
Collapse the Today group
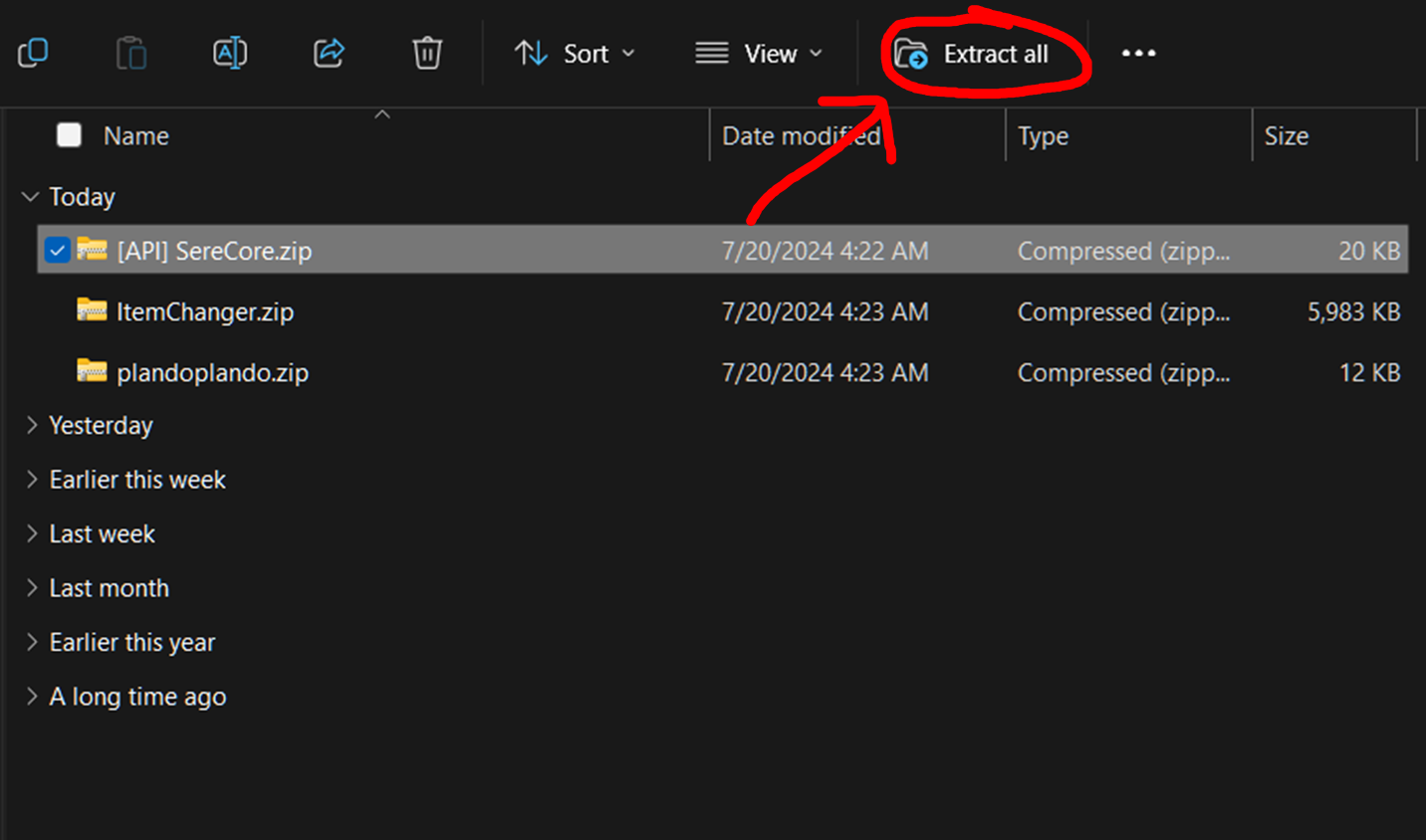tap(31, 197)
